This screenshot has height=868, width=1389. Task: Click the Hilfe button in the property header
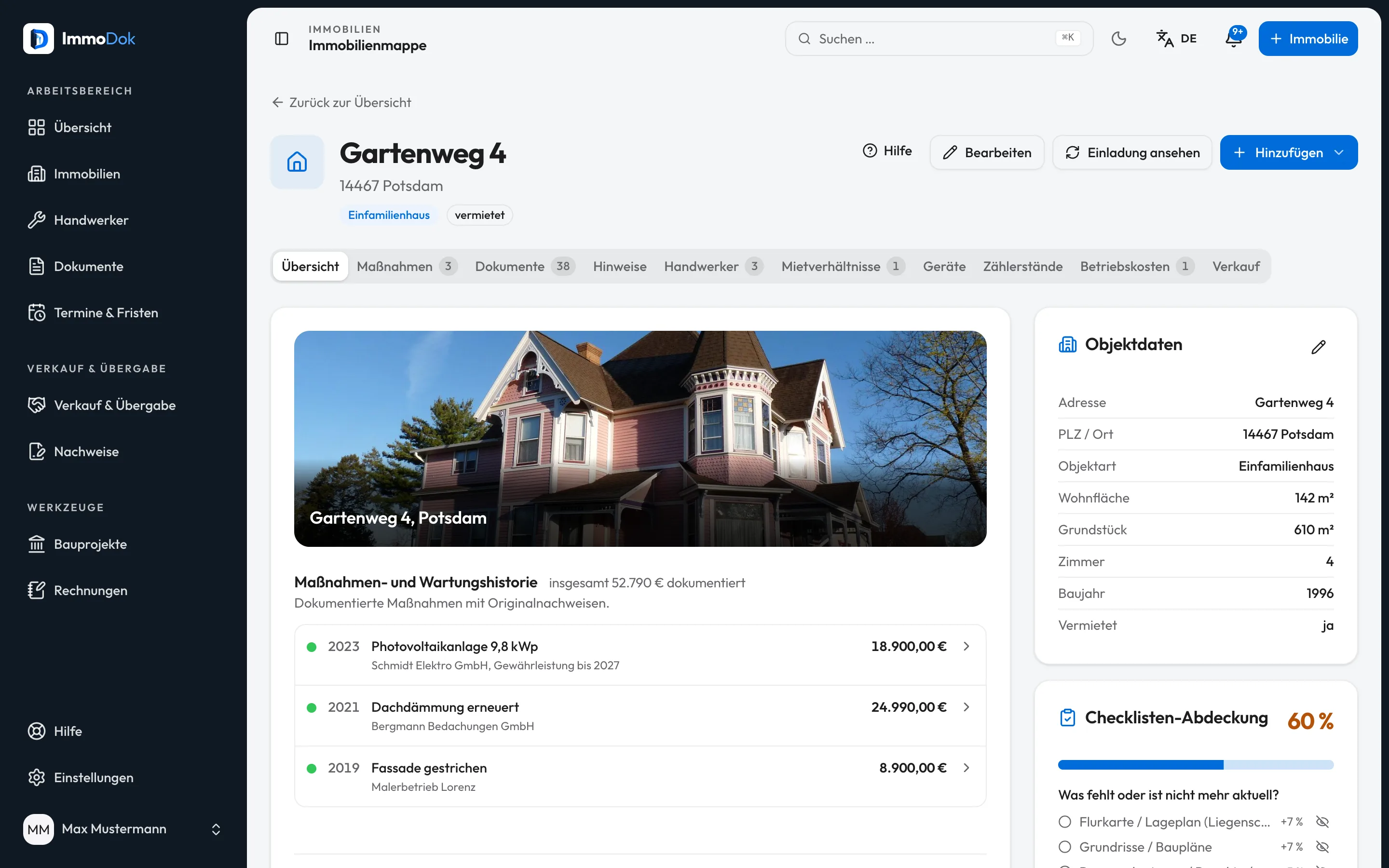tap(887, 150)
